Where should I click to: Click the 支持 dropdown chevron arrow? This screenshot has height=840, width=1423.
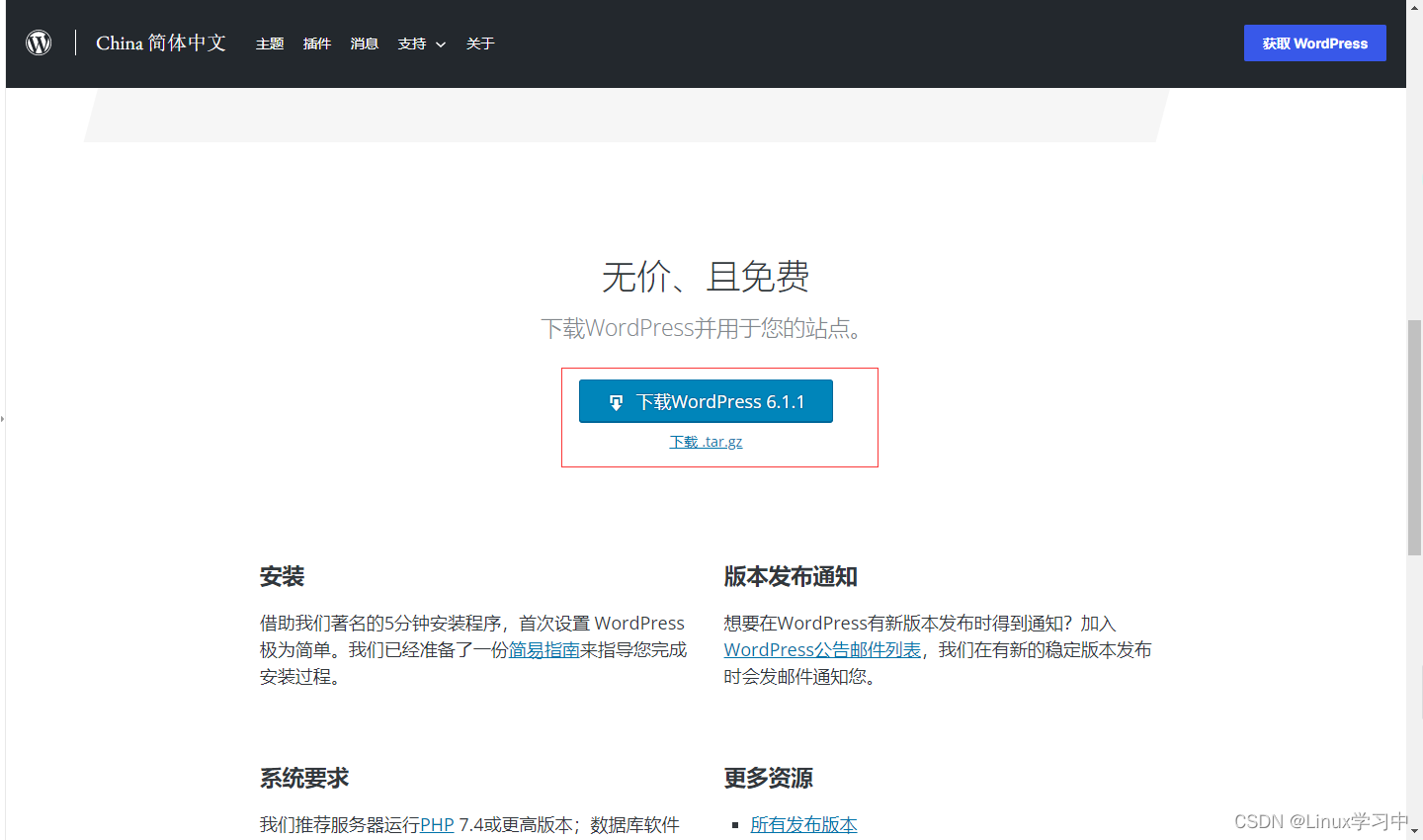[441, 44]
